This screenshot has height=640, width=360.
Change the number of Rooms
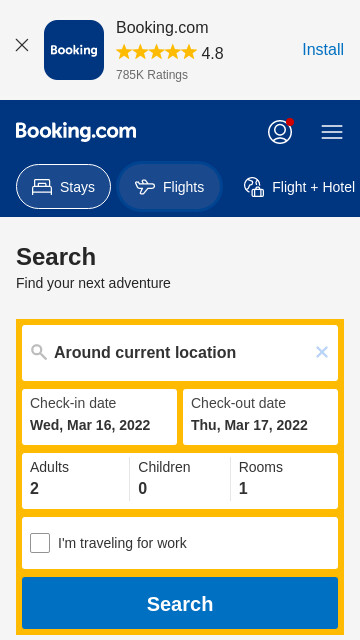[x=284, y=481]
